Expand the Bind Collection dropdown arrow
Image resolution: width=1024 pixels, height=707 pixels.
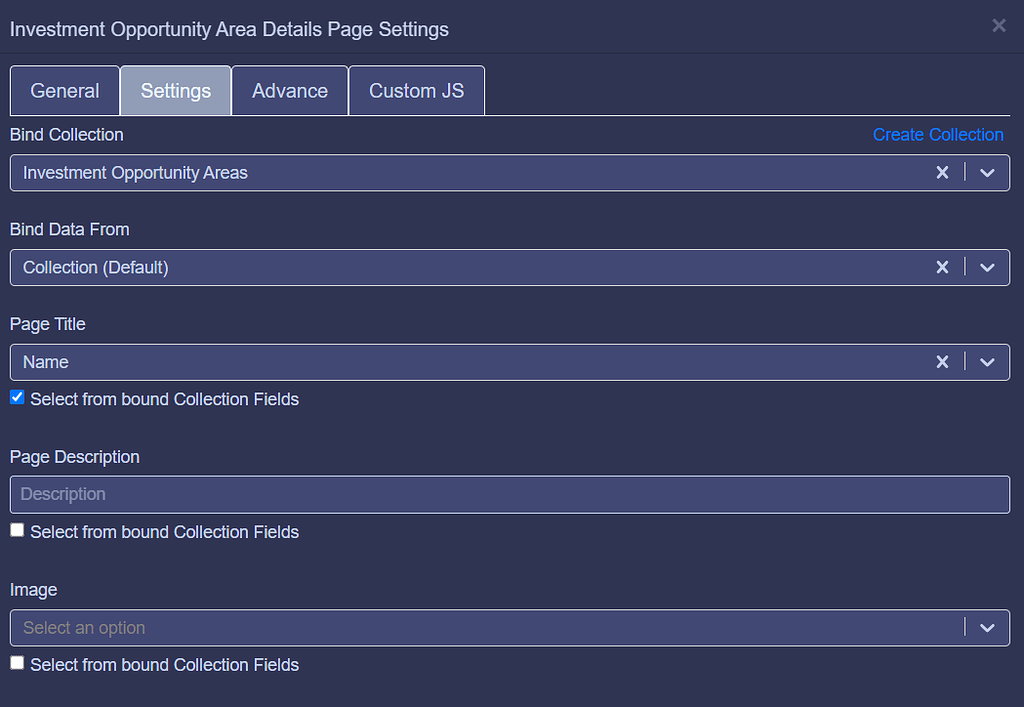click(987, 173)
